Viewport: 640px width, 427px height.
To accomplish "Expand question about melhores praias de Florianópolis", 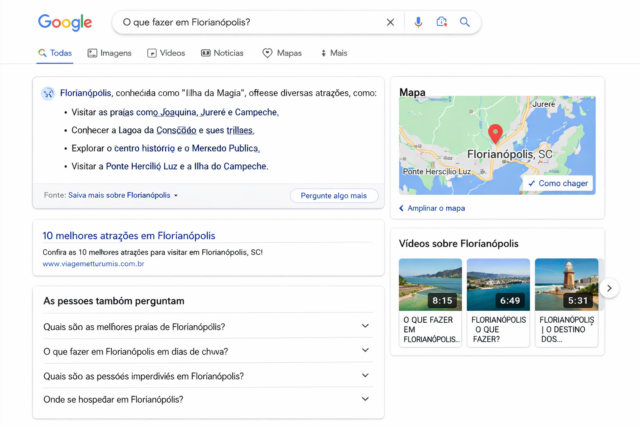I will 365,327.
